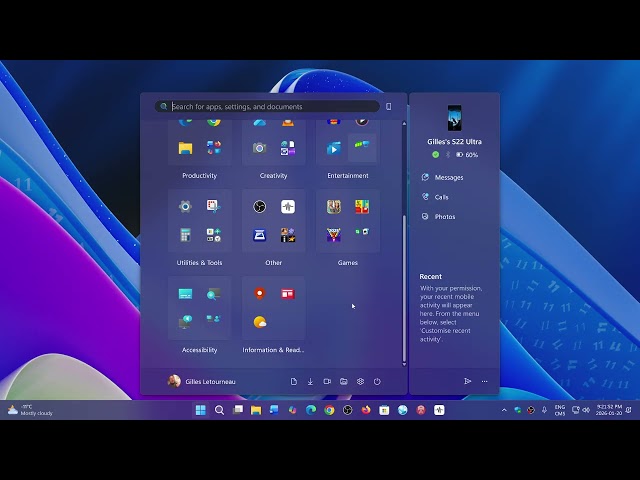Open the Camera app in Creativity
The width and height of the screenshot is (640, 480).
[x=260, y=148]
